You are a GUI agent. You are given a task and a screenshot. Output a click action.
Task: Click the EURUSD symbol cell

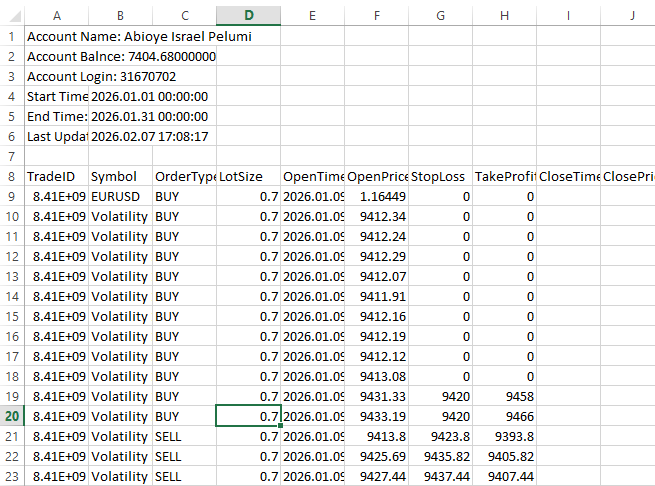coord(120,196)
